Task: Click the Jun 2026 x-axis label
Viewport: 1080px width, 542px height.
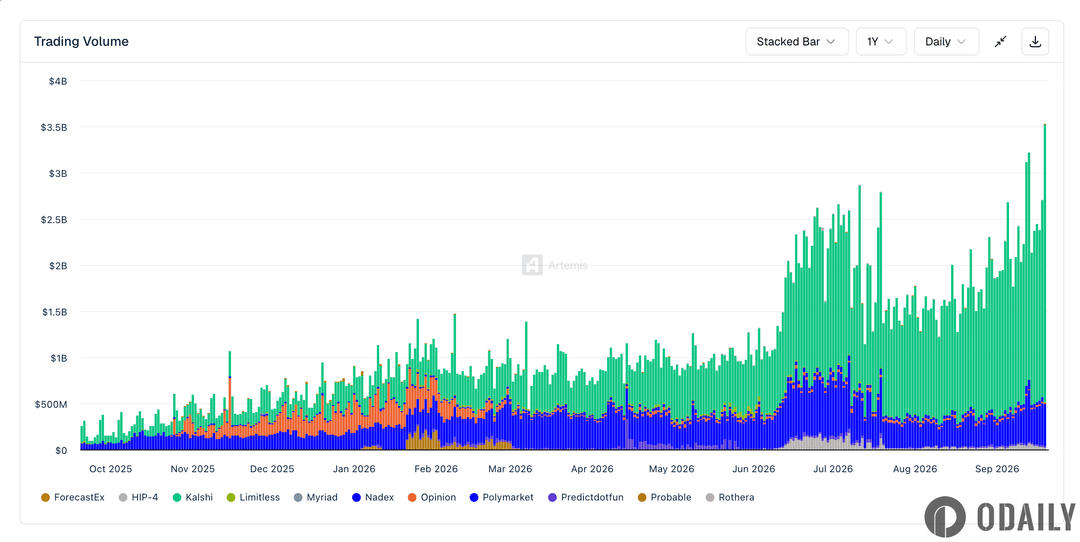Action: tap(754, 469)
